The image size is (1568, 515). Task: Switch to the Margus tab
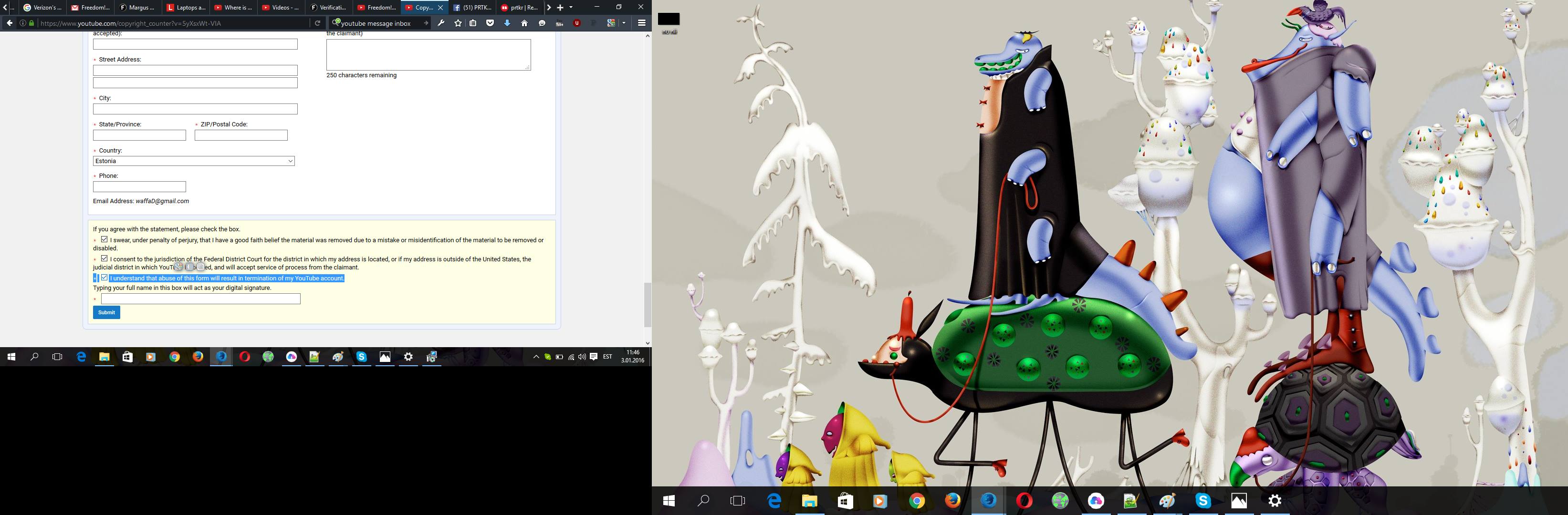tap(137, 7)
